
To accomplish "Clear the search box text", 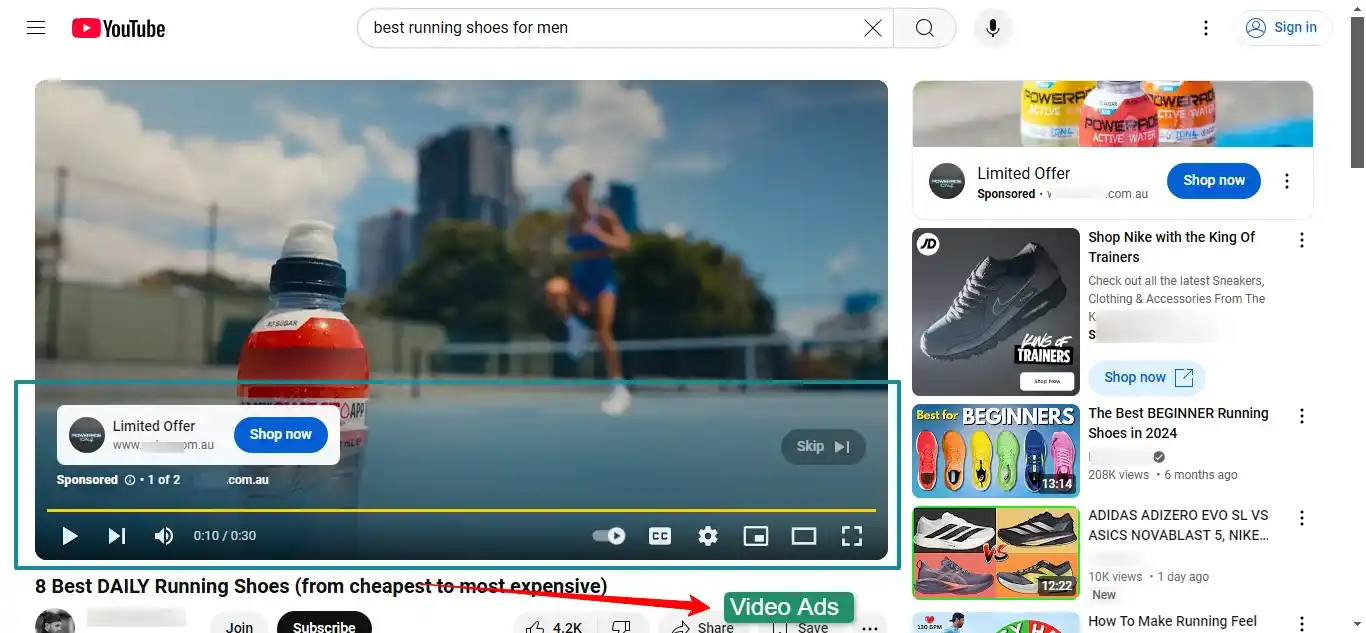I will coord(872,28).
